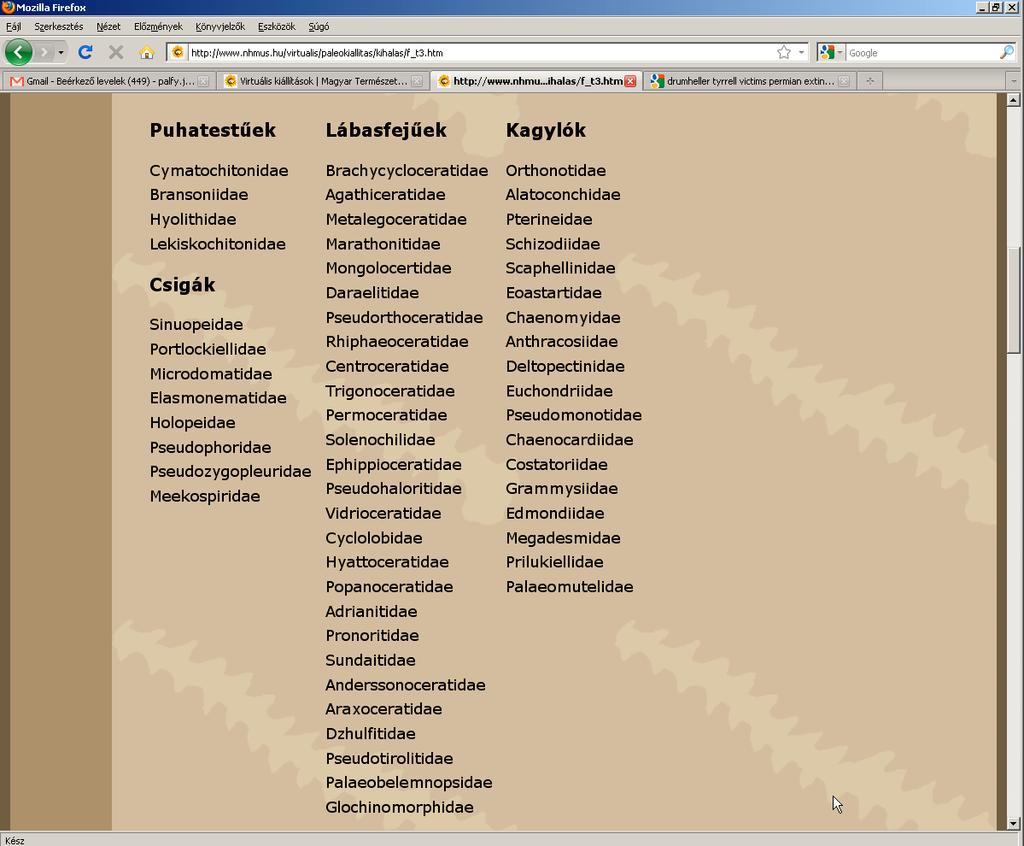Click the Kész status bar text

[14, 841]
